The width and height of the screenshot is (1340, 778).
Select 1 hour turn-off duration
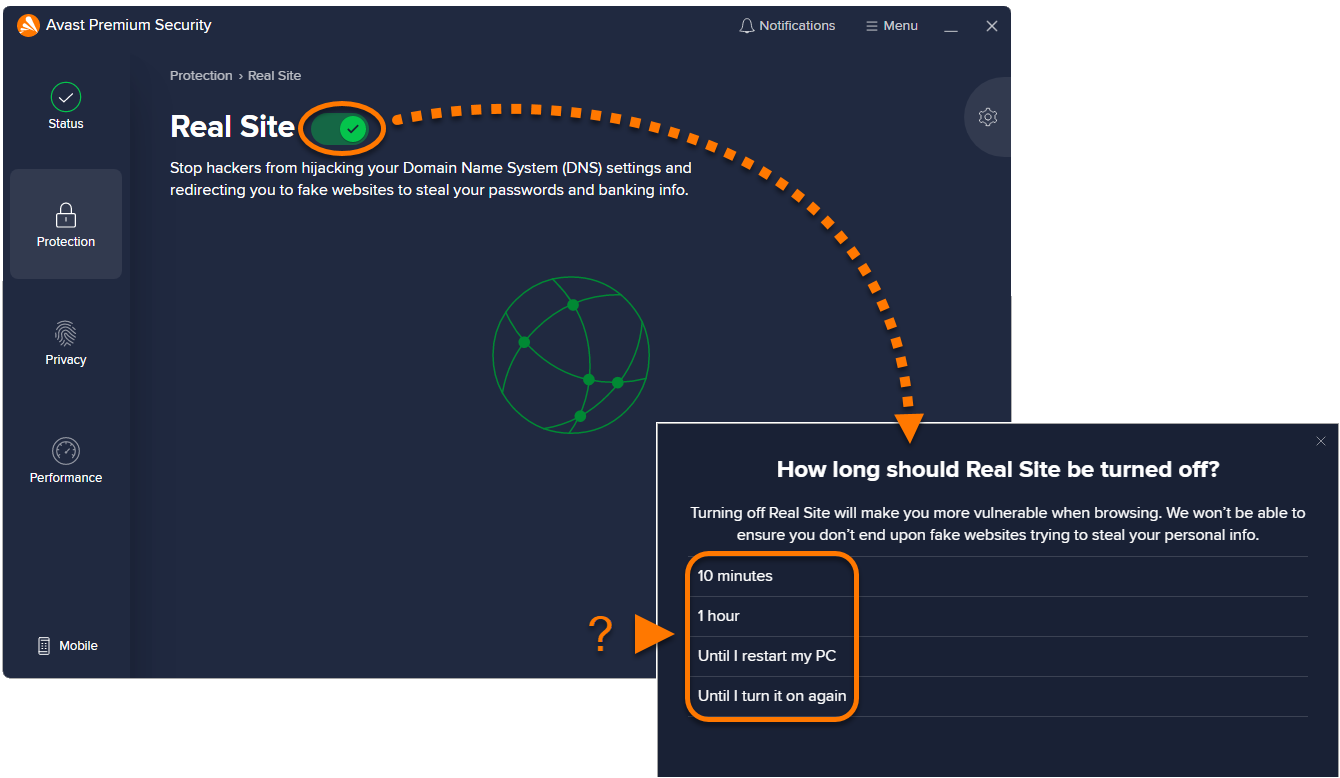tap(719, 616)
